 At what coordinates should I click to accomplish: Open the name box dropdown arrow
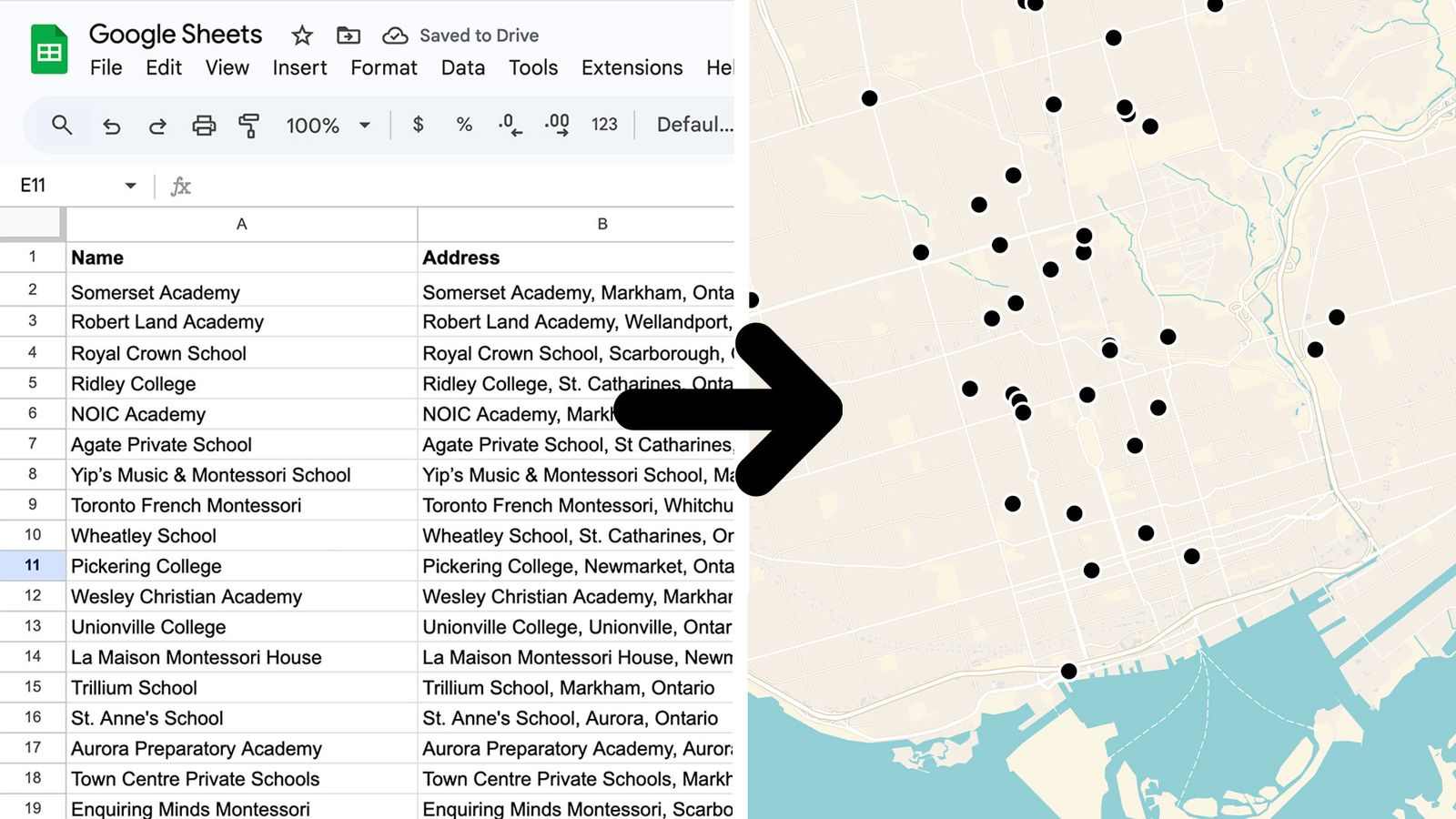pos(130,185)
